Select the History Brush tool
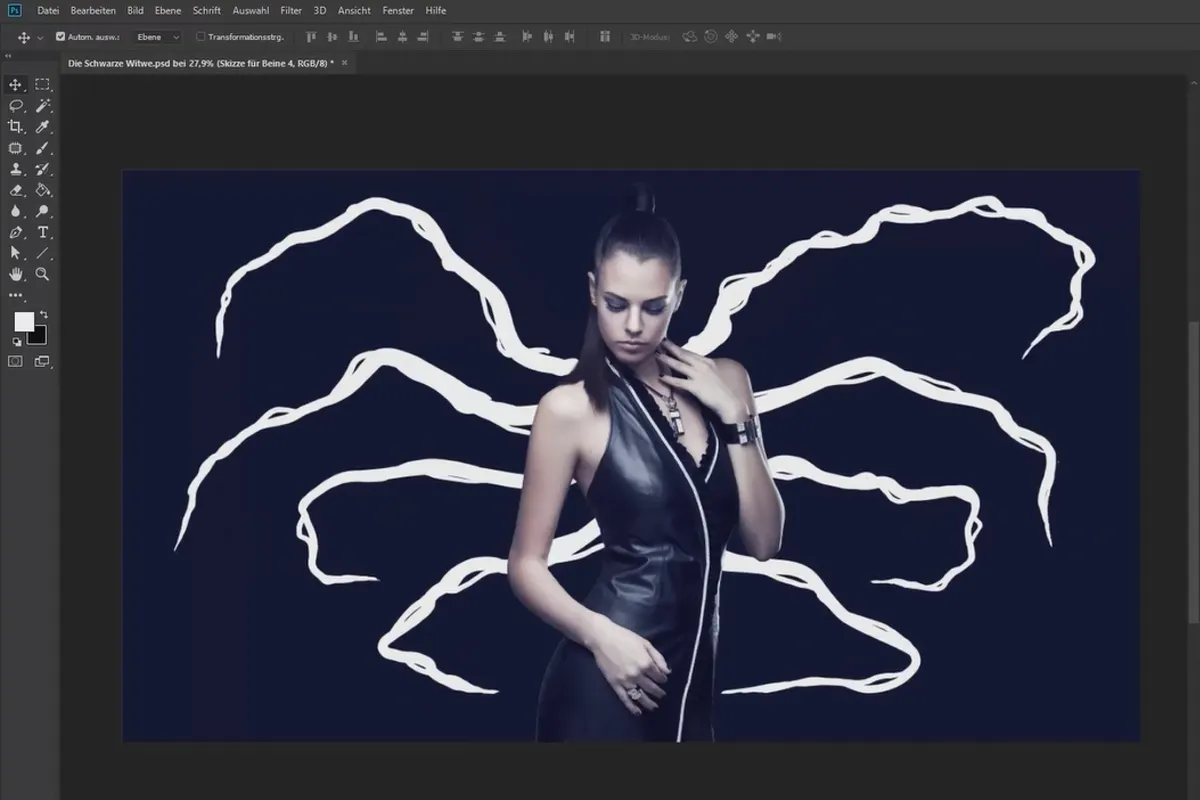1200x800 pixels. [43, 169]
